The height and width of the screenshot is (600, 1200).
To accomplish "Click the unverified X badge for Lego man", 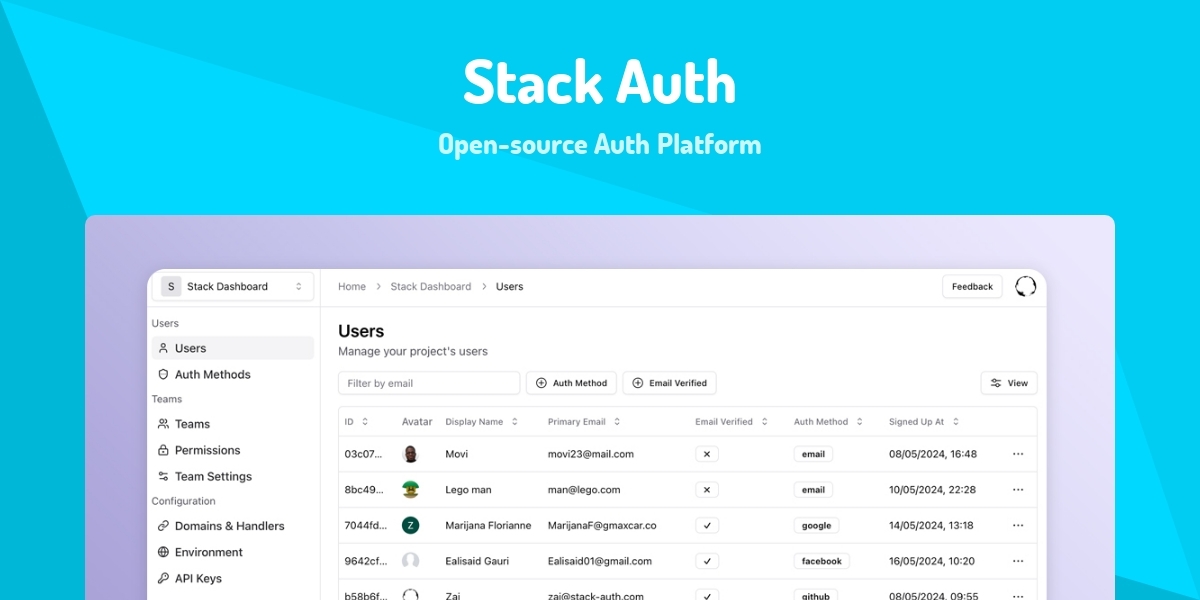I will pos(706,490).
